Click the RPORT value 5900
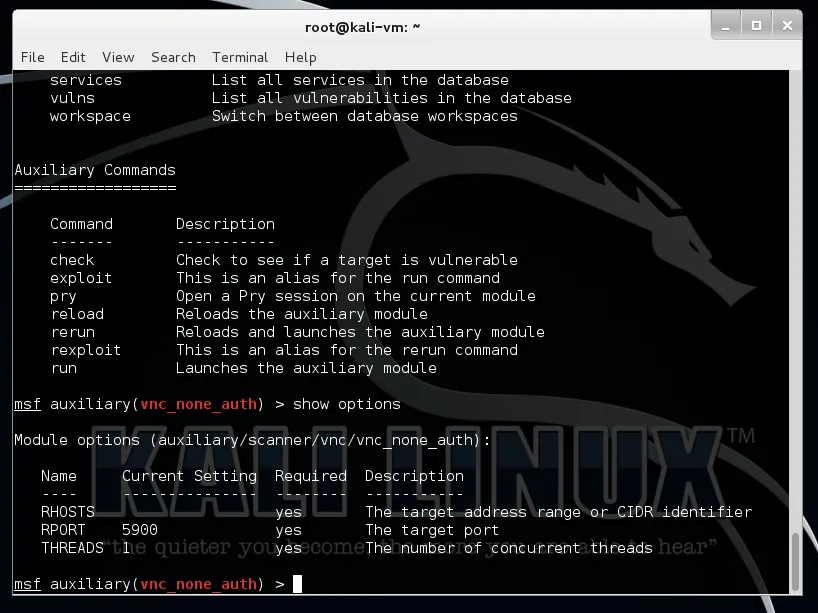This screenshot has width=818, height=613. coord(139,530)
